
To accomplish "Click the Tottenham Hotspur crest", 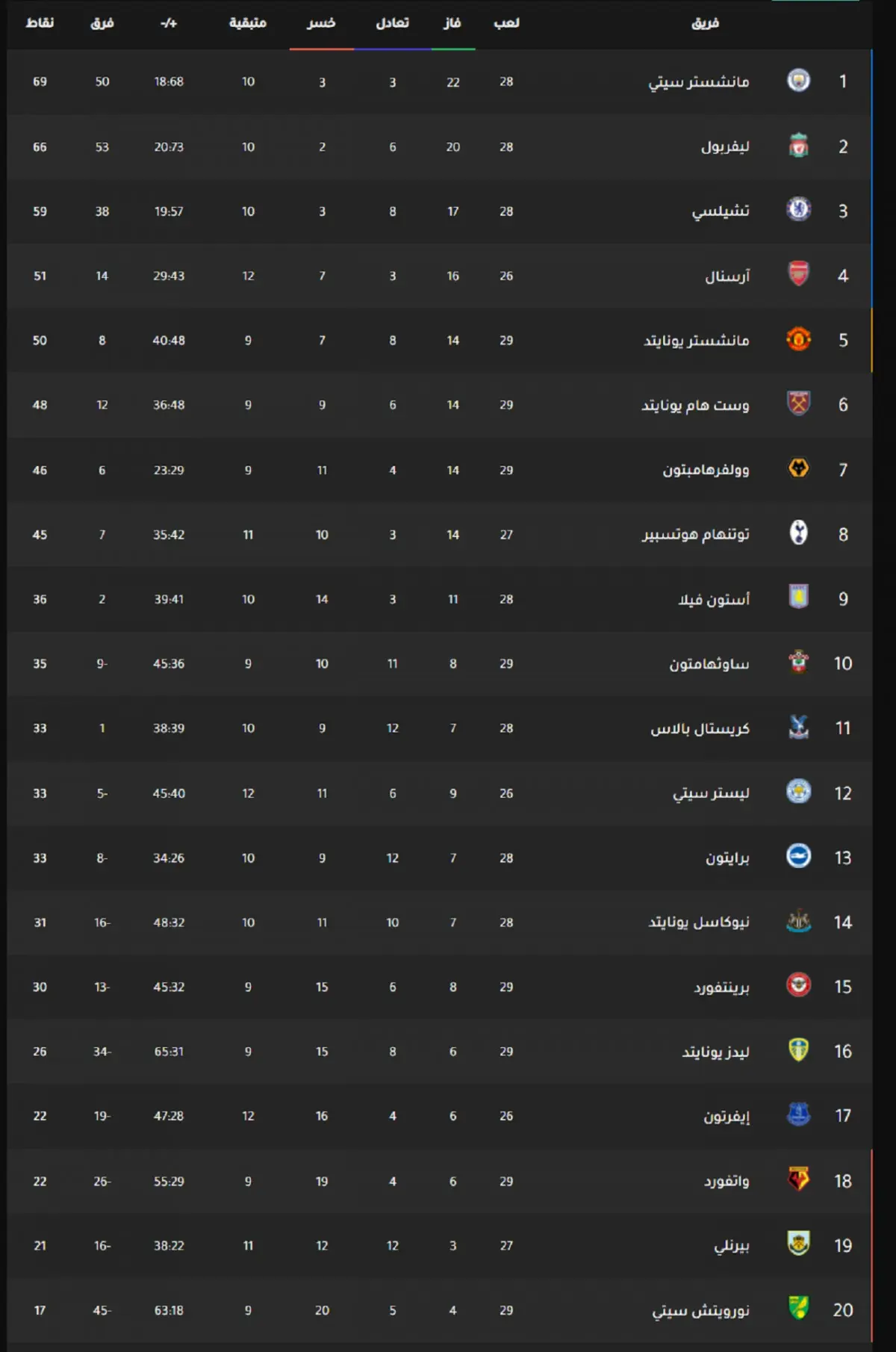I will click(x=798, y=533).
